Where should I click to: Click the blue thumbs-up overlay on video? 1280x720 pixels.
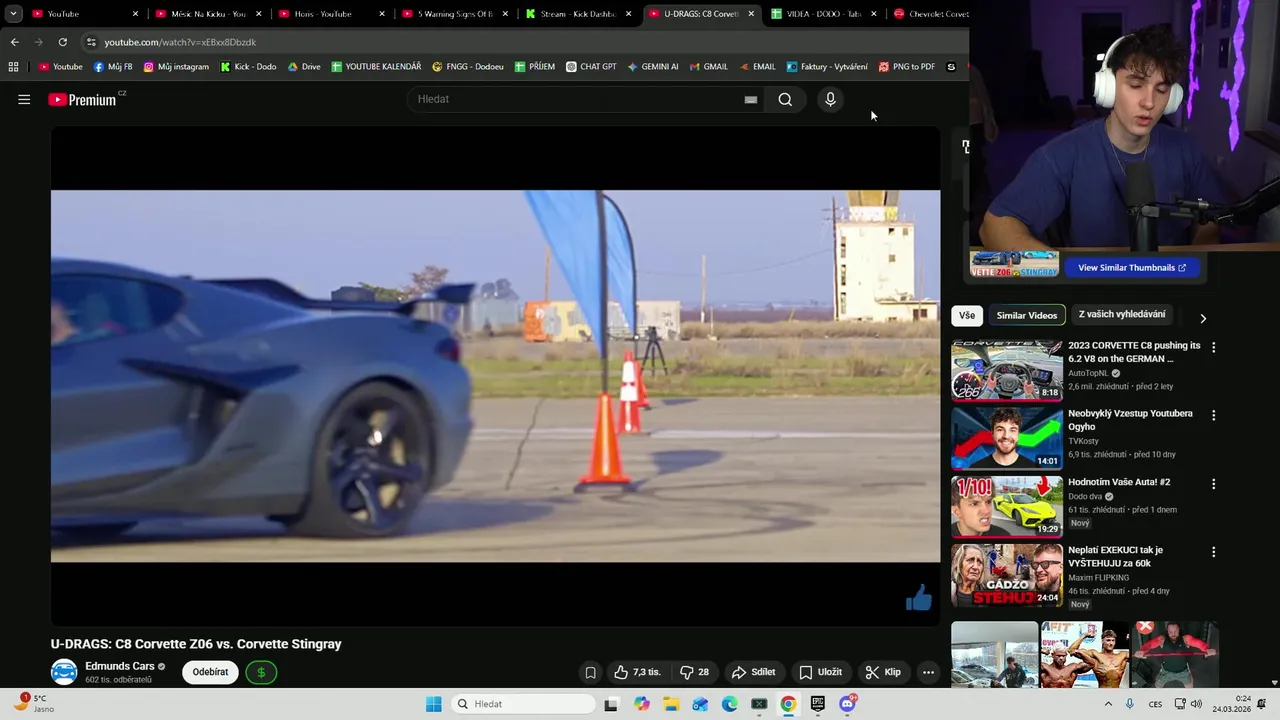[918, 598]
